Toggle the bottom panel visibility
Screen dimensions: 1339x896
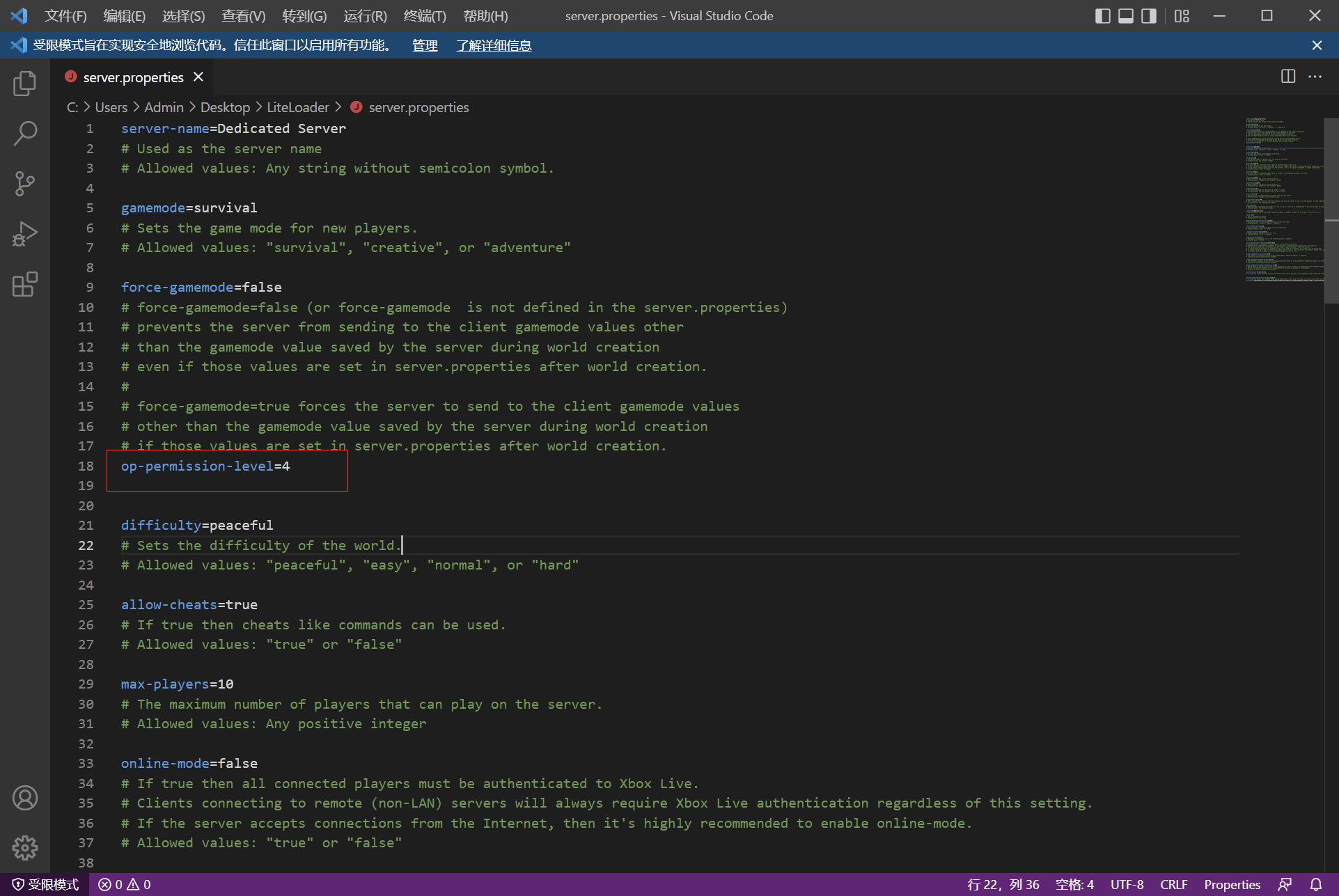[x=1125, y=15]
